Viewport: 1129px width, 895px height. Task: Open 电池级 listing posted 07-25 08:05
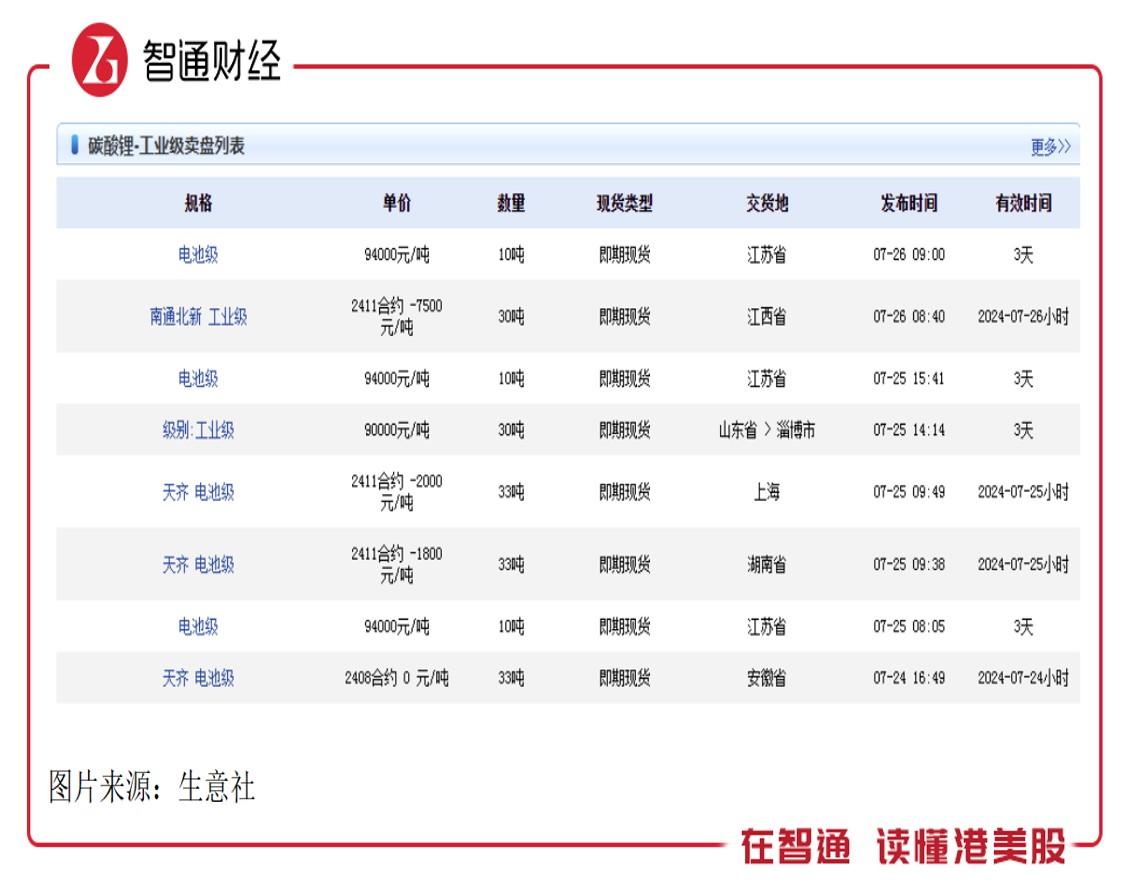(198, 626)
